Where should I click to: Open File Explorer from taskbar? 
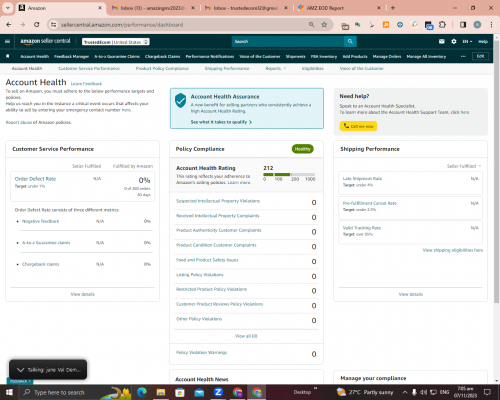tap(161, 392)
